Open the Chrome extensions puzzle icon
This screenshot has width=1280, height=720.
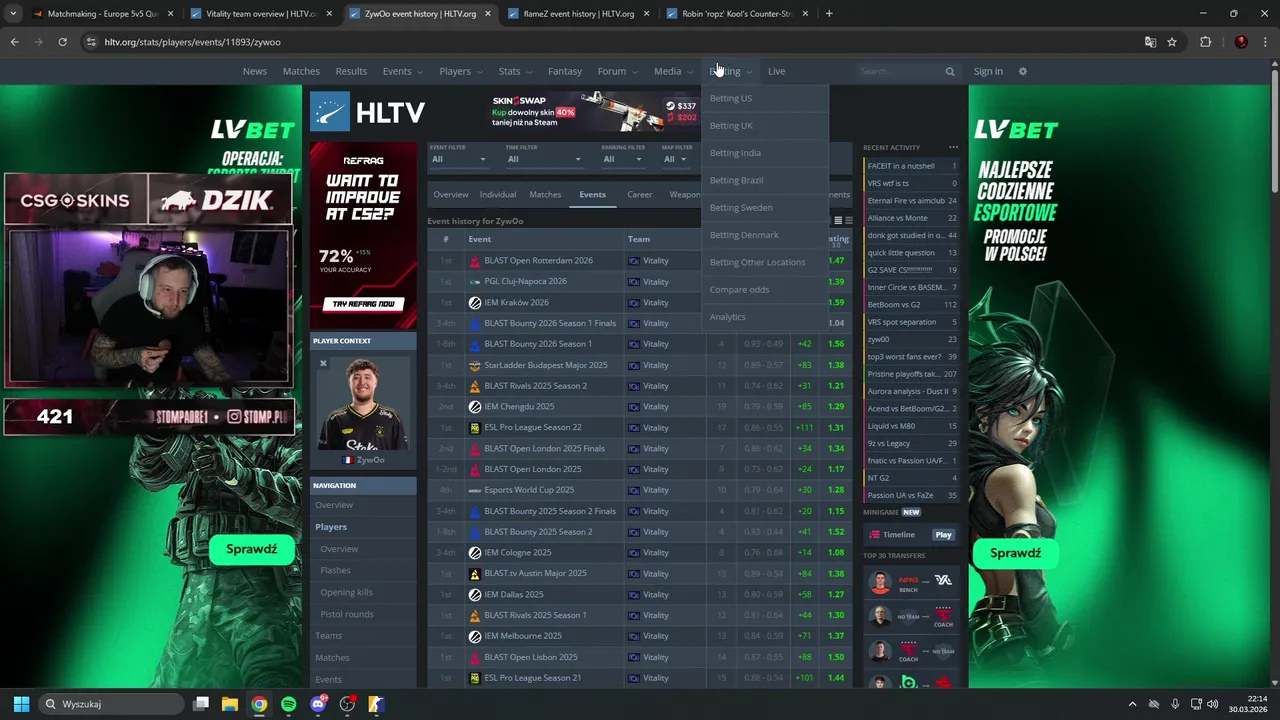1205,42
